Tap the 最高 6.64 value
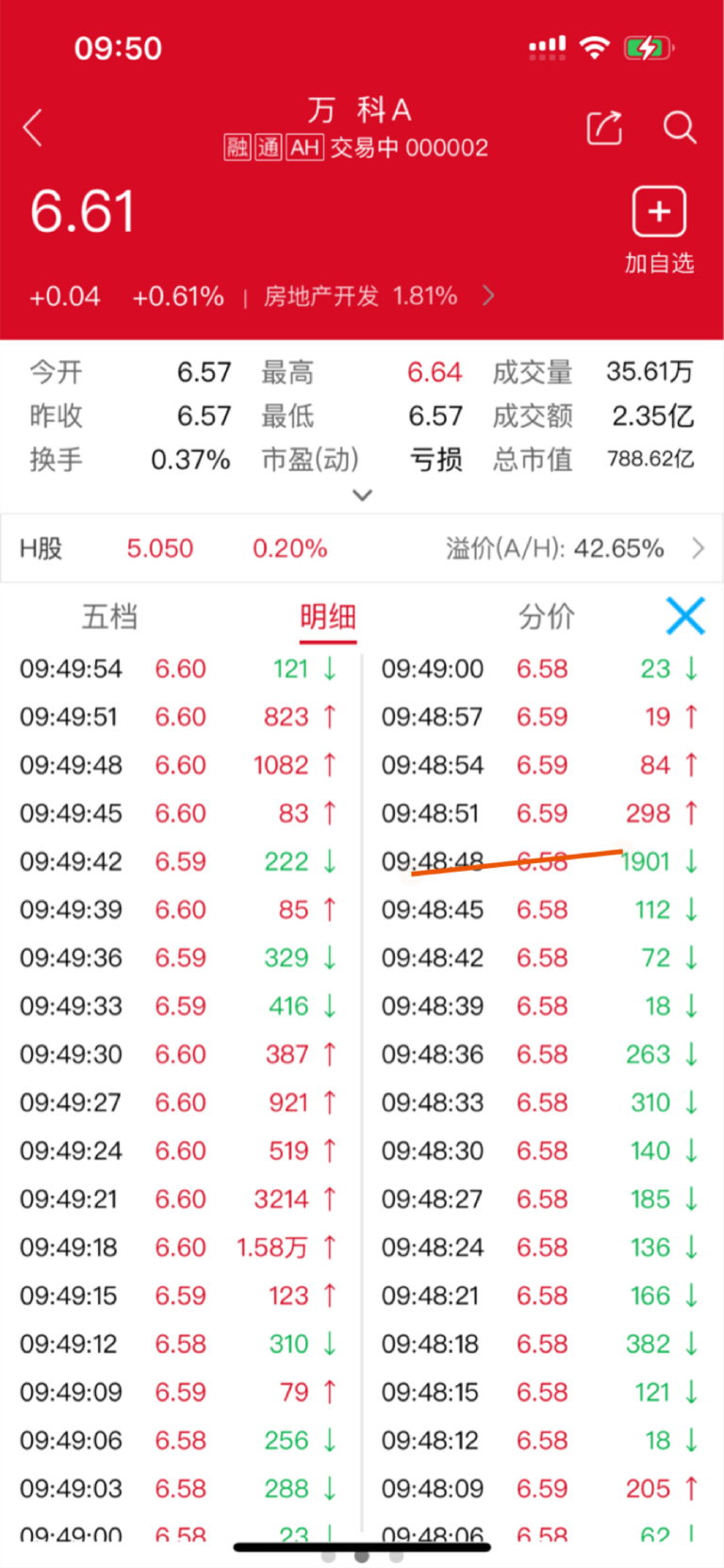 coord(435,372)
